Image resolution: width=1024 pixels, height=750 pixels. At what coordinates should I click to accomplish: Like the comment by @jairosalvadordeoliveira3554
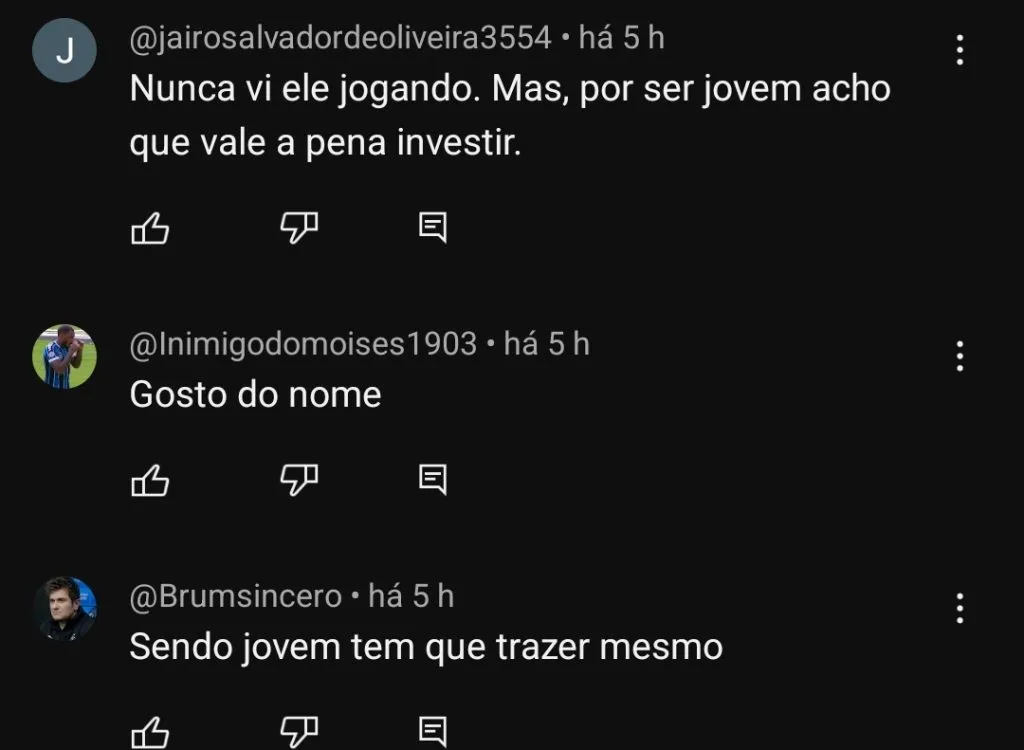point(150,228)
